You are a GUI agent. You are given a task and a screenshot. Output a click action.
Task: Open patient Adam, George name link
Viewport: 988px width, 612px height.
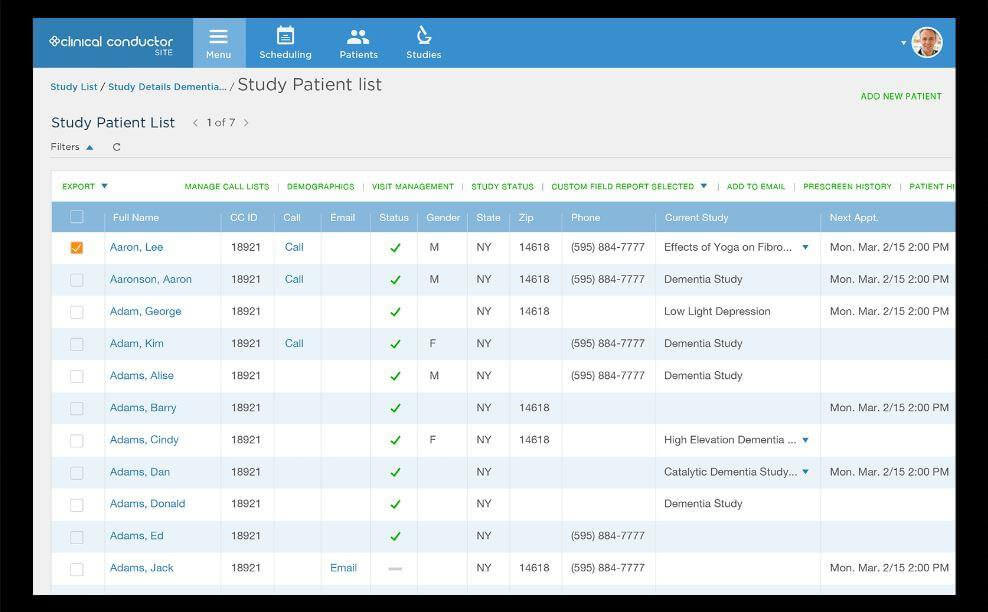click(146, 311)
